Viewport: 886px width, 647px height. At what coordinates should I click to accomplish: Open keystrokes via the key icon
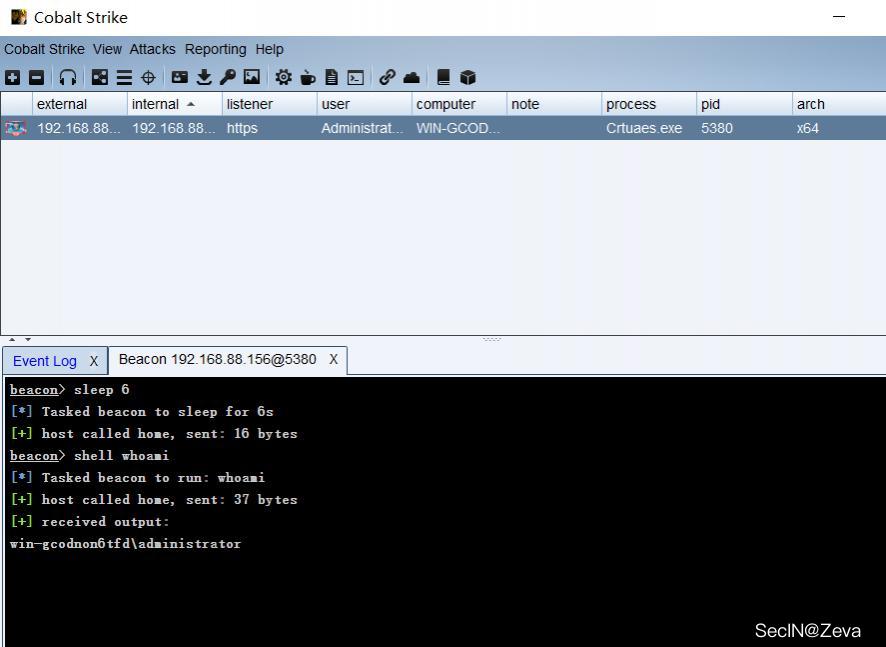(228, 77)
